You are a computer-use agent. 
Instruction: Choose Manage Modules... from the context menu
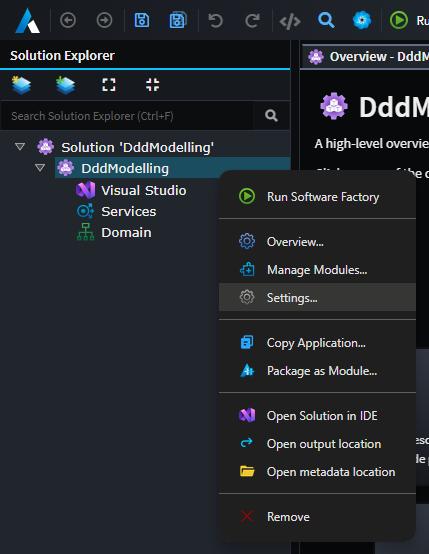tap(317, 270)
